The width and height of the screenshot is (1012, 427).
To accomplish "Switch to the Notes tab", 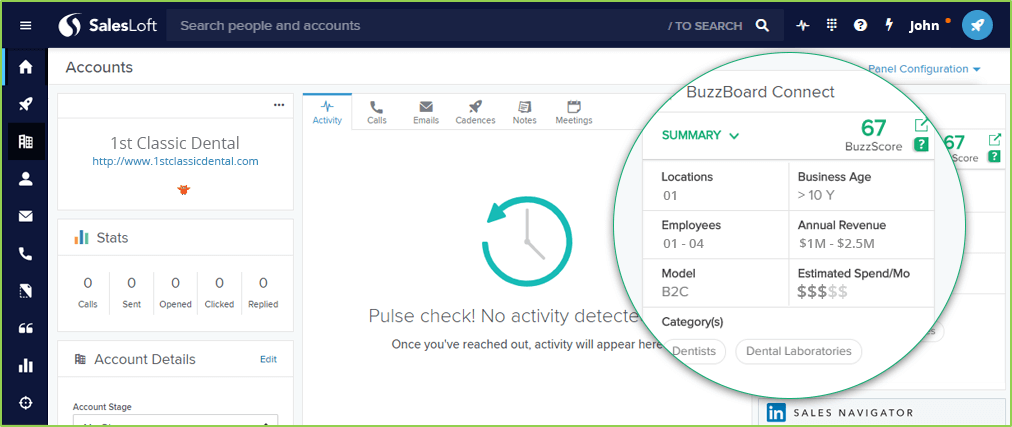I will point(525,112).
